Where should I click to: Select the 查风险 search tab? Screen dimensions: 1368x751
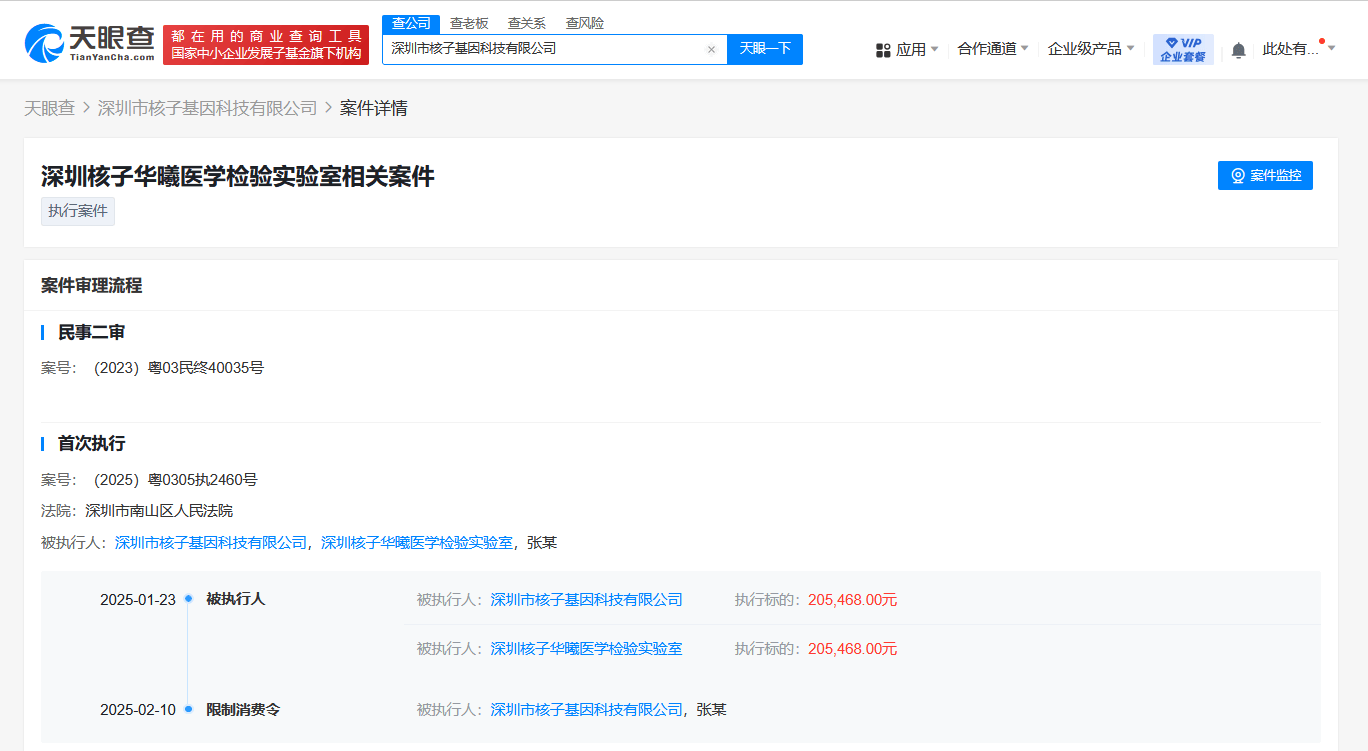point(585,23)
